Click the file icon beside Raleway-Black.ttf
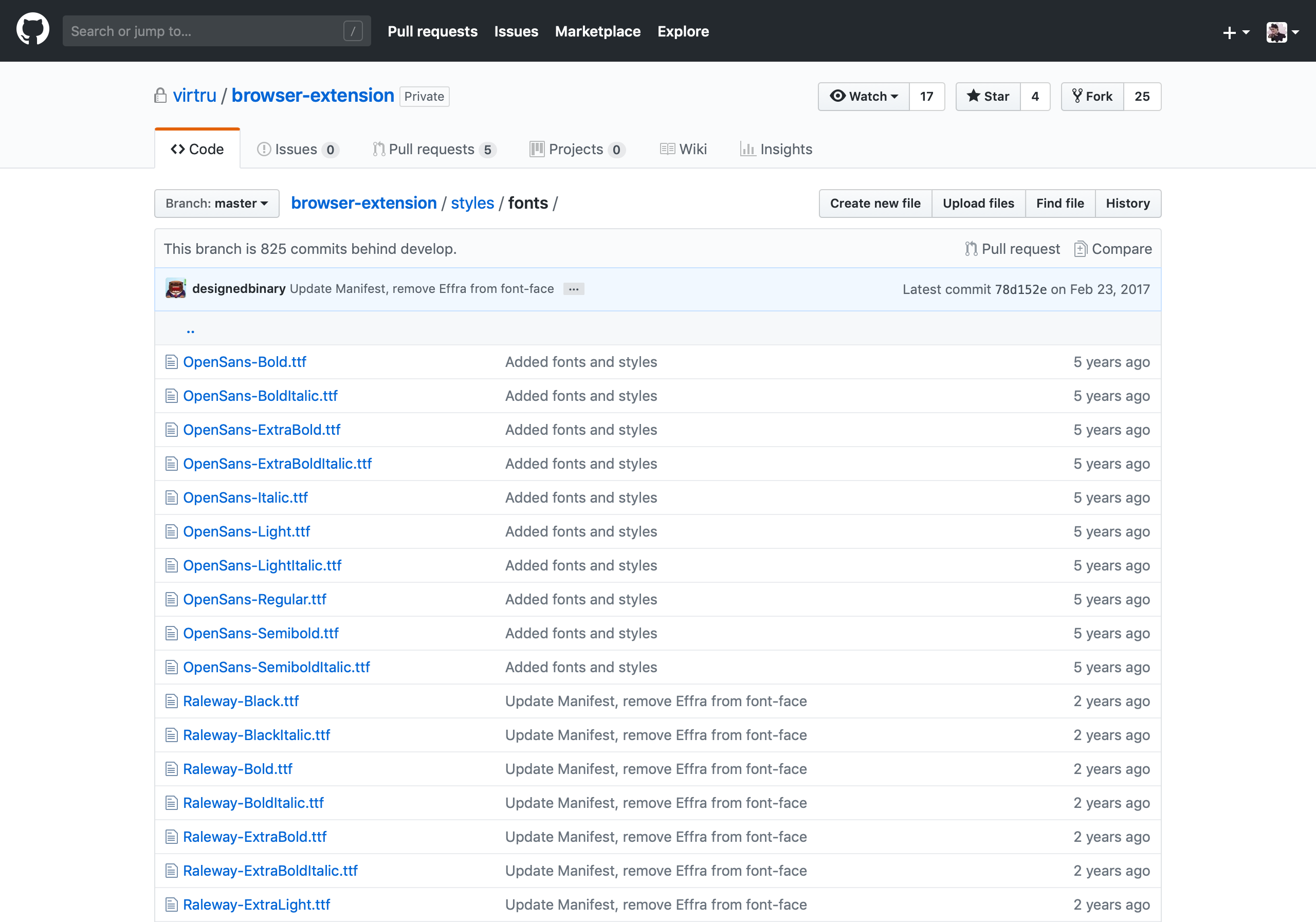Viewport: 1316px width, 922px height. tap(171, 701)
